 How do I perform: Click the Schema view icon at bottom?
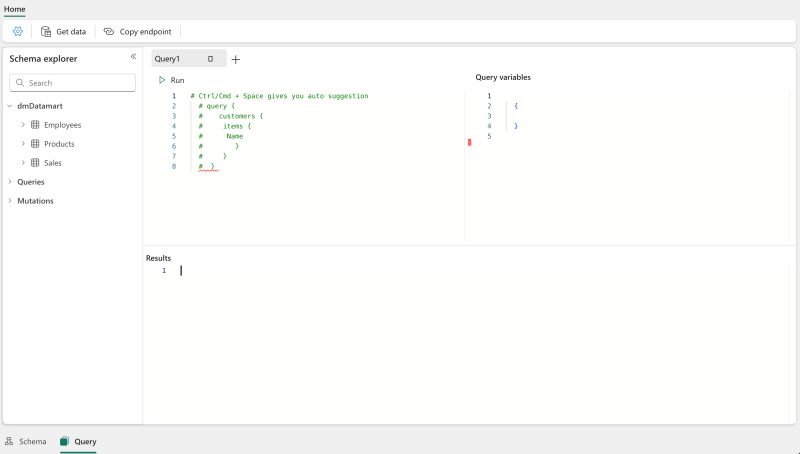[x=9, y=441]
